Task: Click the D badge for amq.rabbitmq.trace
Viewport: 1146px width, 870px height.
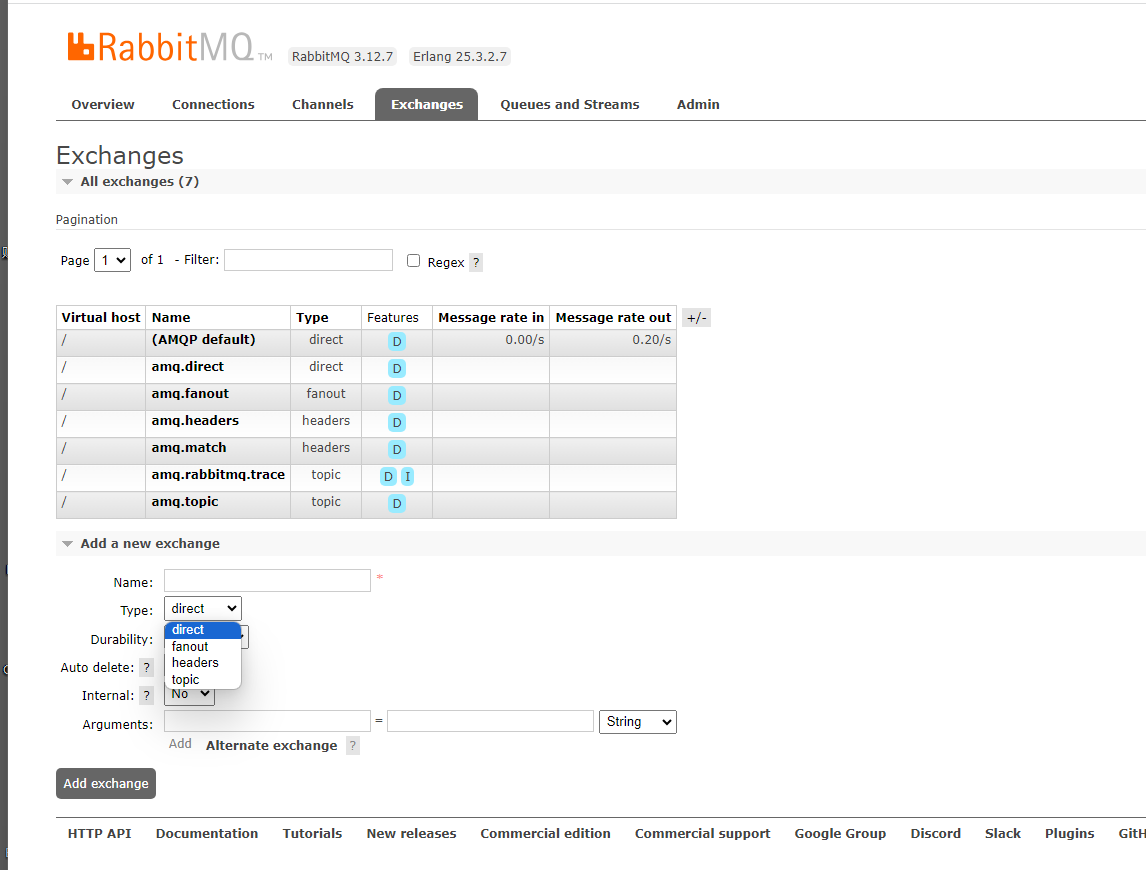Action: click(x=388, y=477)
